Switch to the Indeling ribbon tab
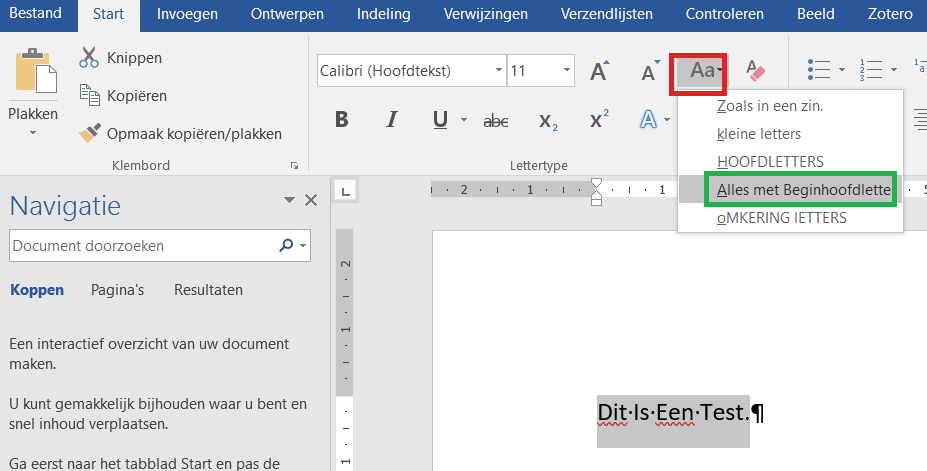Image resolution: width=927 pixels, height=471 pixels. click(x=384, y=14)
